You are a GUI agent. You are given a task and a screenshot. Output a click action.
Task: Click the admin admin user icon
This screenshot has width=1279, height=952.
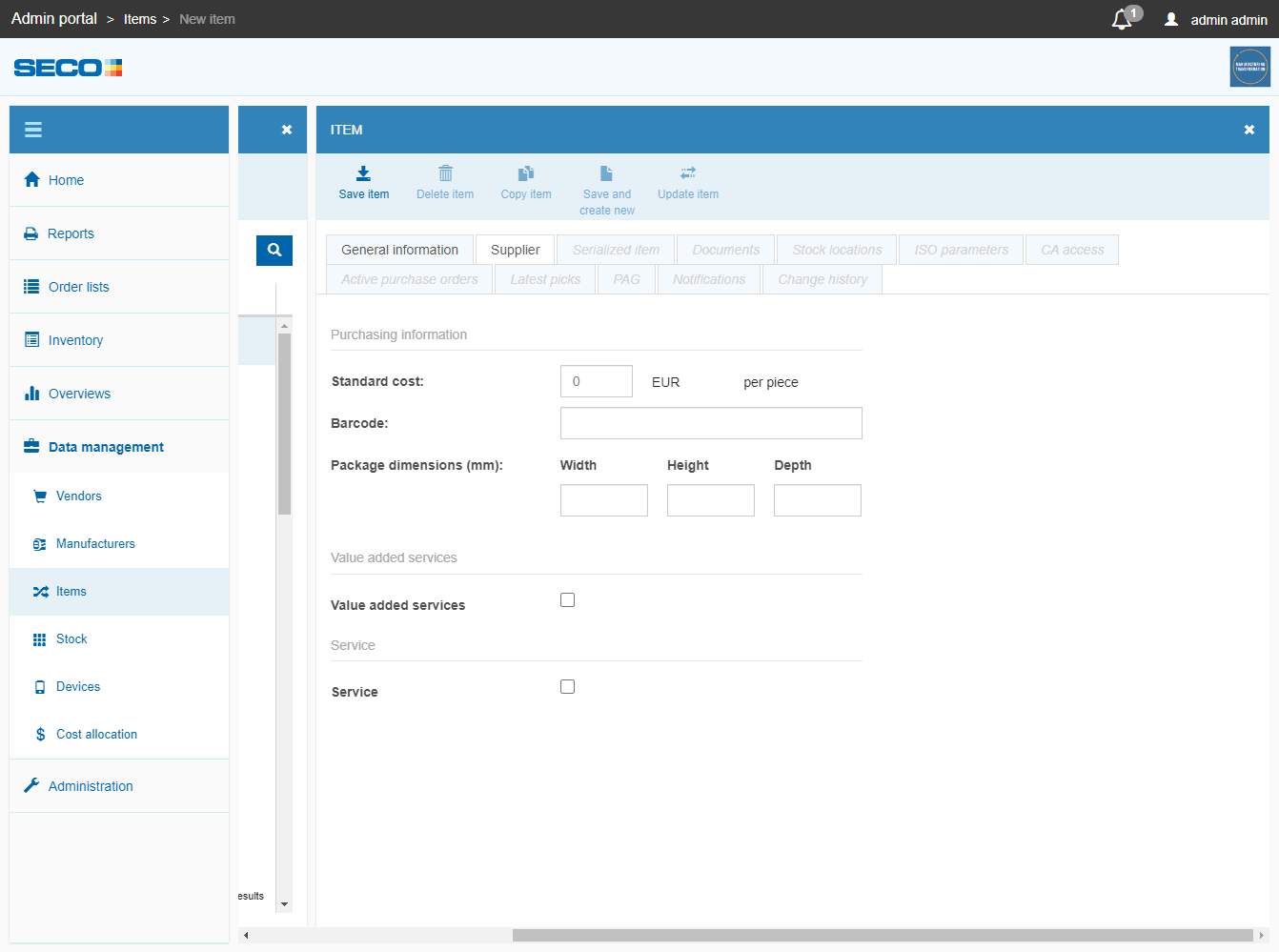tap(1171, 19)
